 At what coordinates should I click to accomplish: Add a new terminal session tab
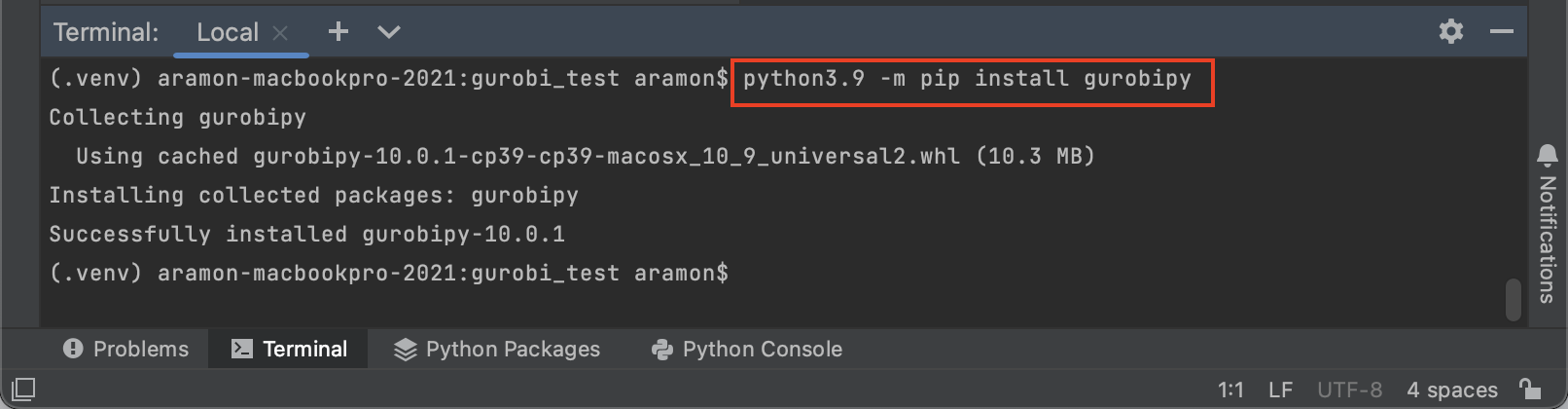[x=338, y=32]
